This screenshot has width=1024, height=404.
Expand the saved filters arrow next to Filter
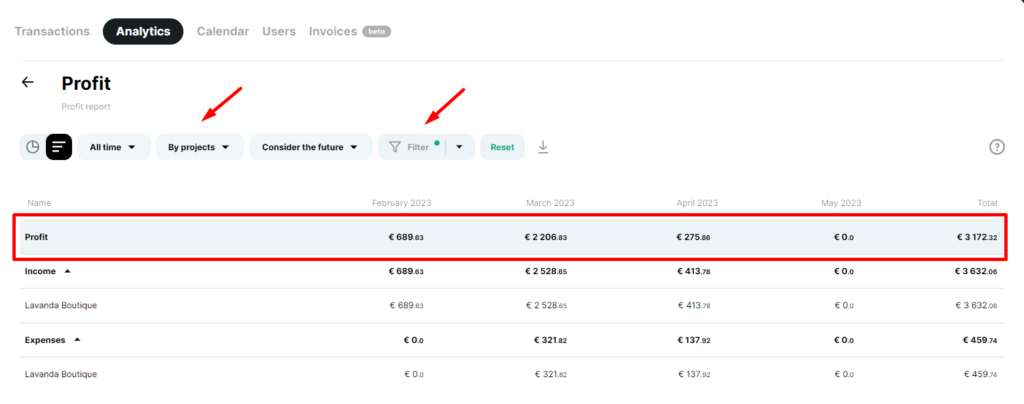[x=459, y=147]
